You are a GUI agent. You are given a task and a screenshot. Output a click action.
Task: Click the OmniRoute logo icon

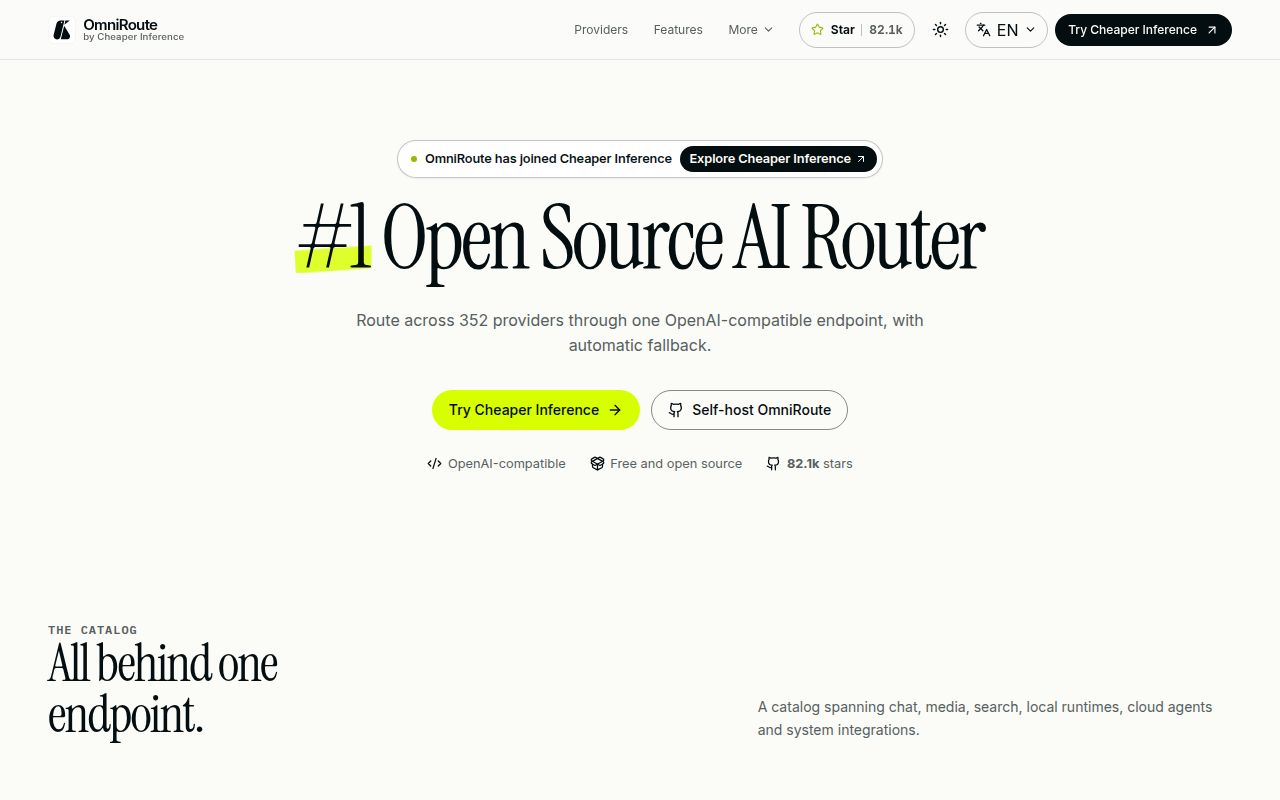tap(62, 30)
